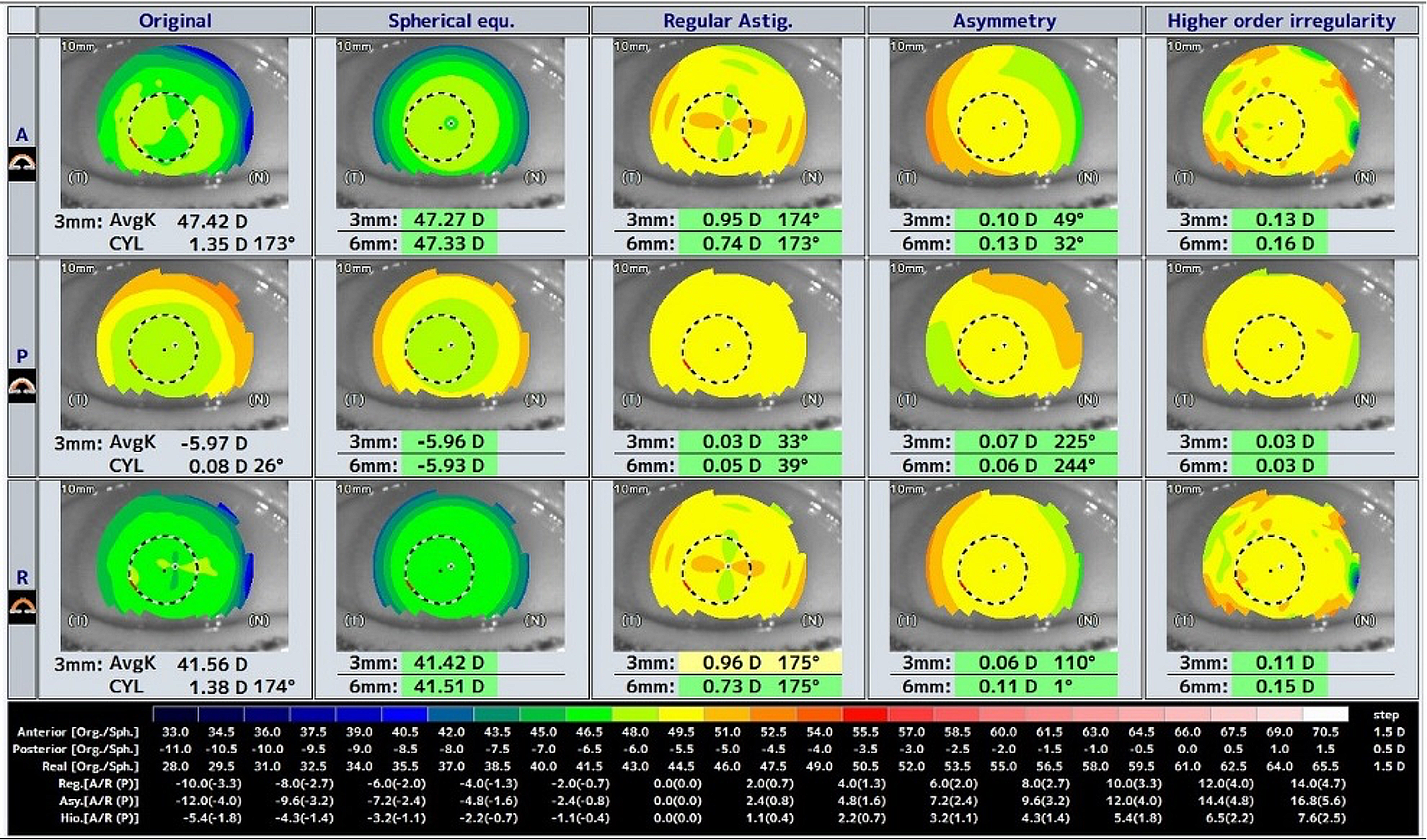Click the real cornea icon under R

22,608
